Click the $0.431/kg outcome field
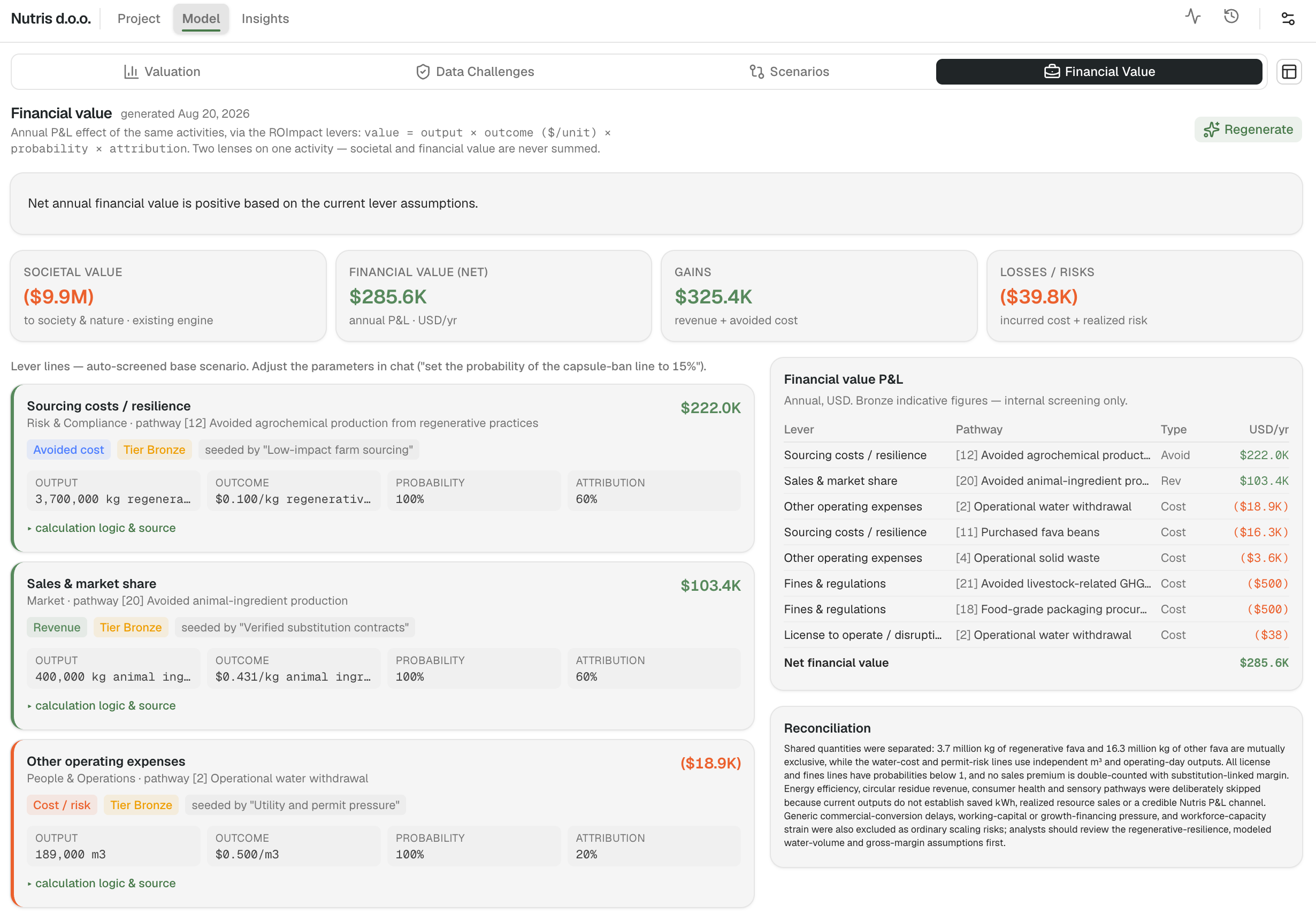The image size is (1316, 914). 294,668
